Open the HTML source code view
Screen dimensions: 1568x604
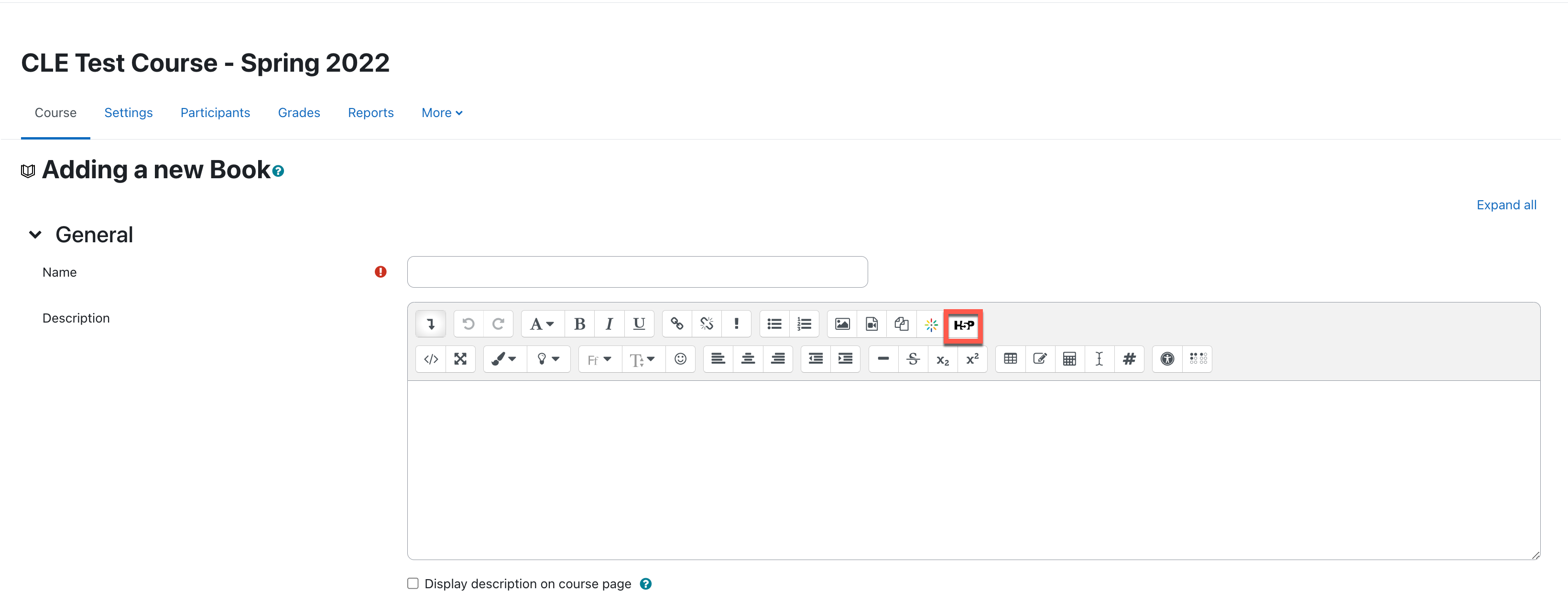pyautogui.click(x=430, y=359)
